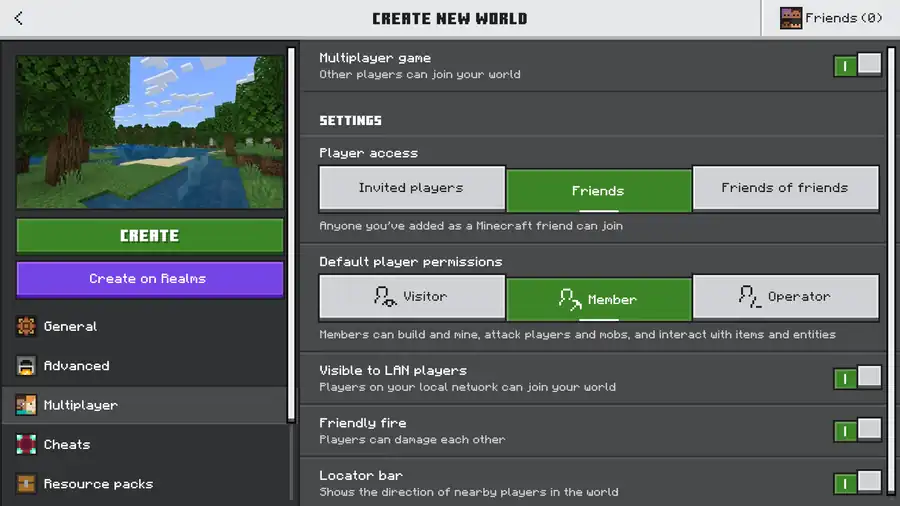Click the Advanced section icon
900x506 pixels.
point(26,366)
